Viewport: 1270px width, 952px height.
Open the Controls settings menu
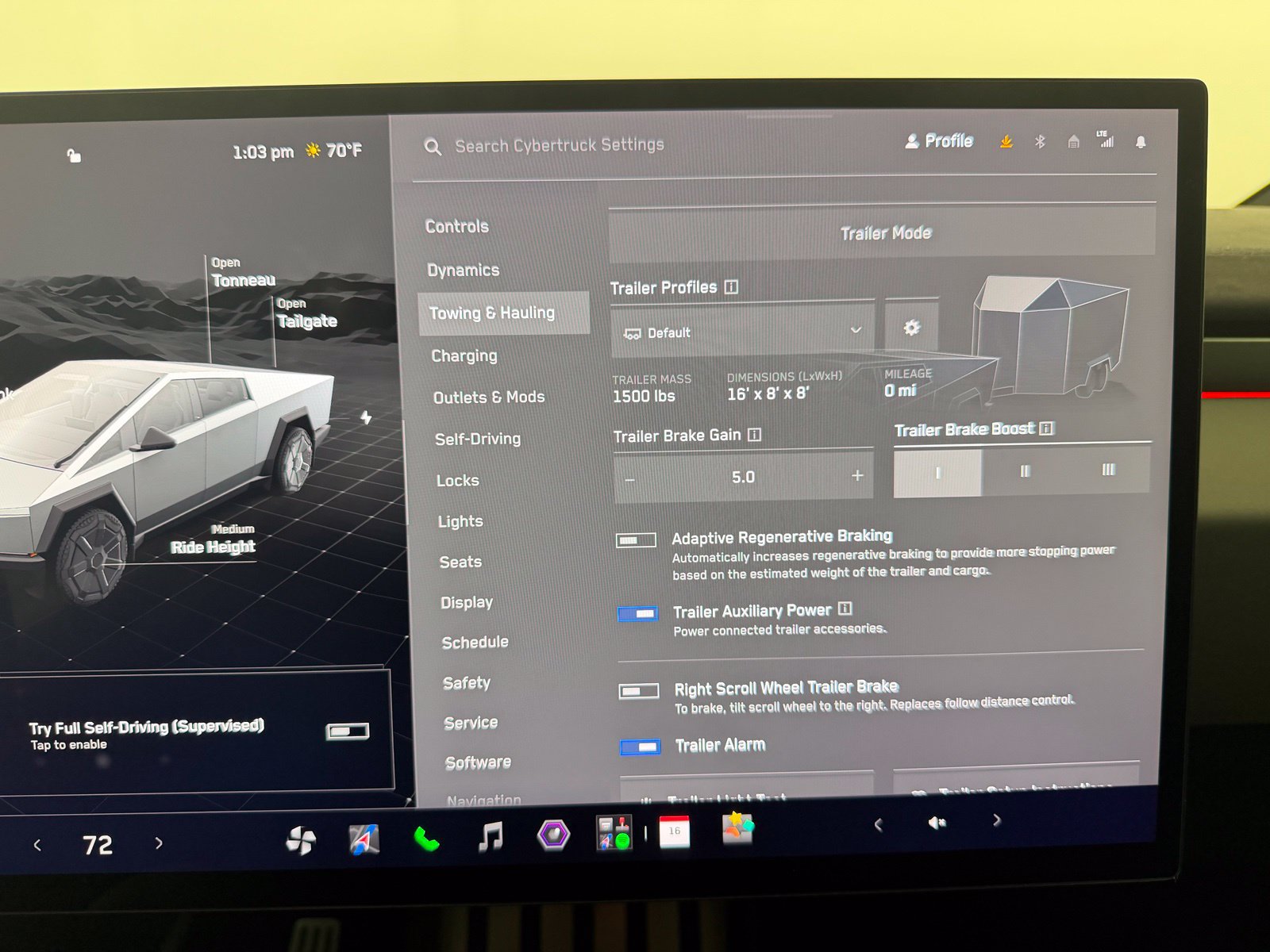(457, 226)
